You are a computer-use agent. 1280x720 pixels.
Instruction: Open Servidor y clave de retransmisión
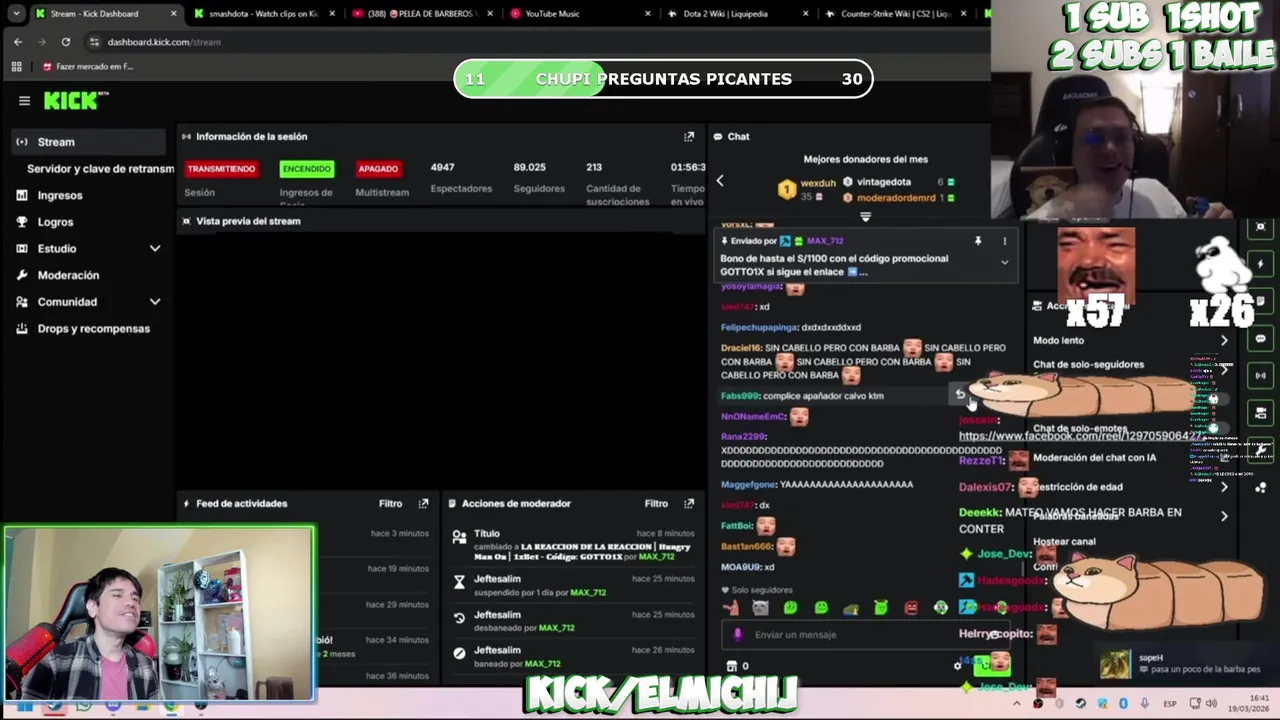tap(100, 169)
